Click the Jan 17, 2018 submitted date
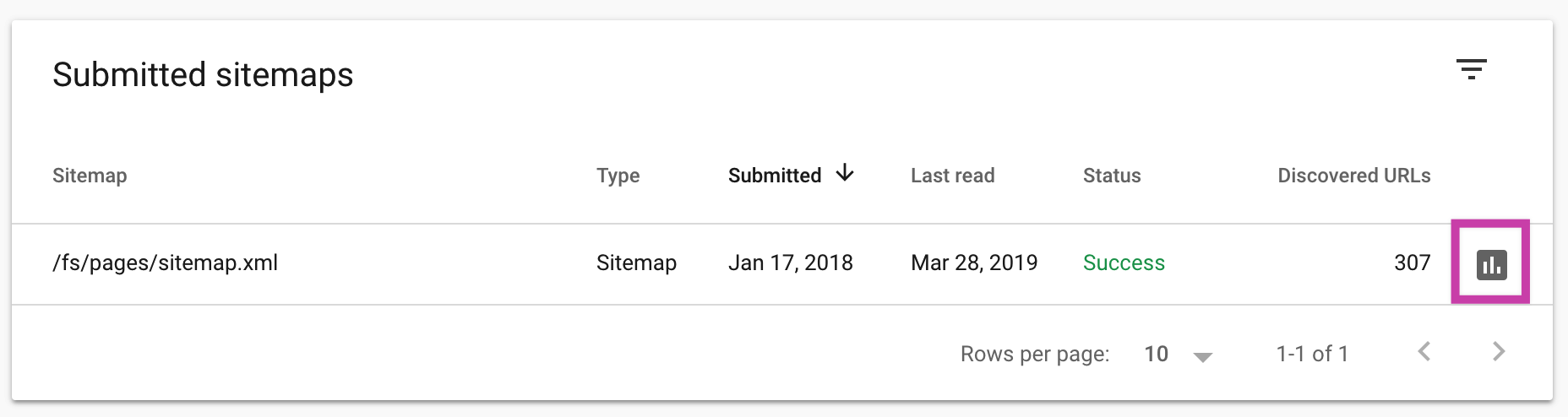 [790, 263]
